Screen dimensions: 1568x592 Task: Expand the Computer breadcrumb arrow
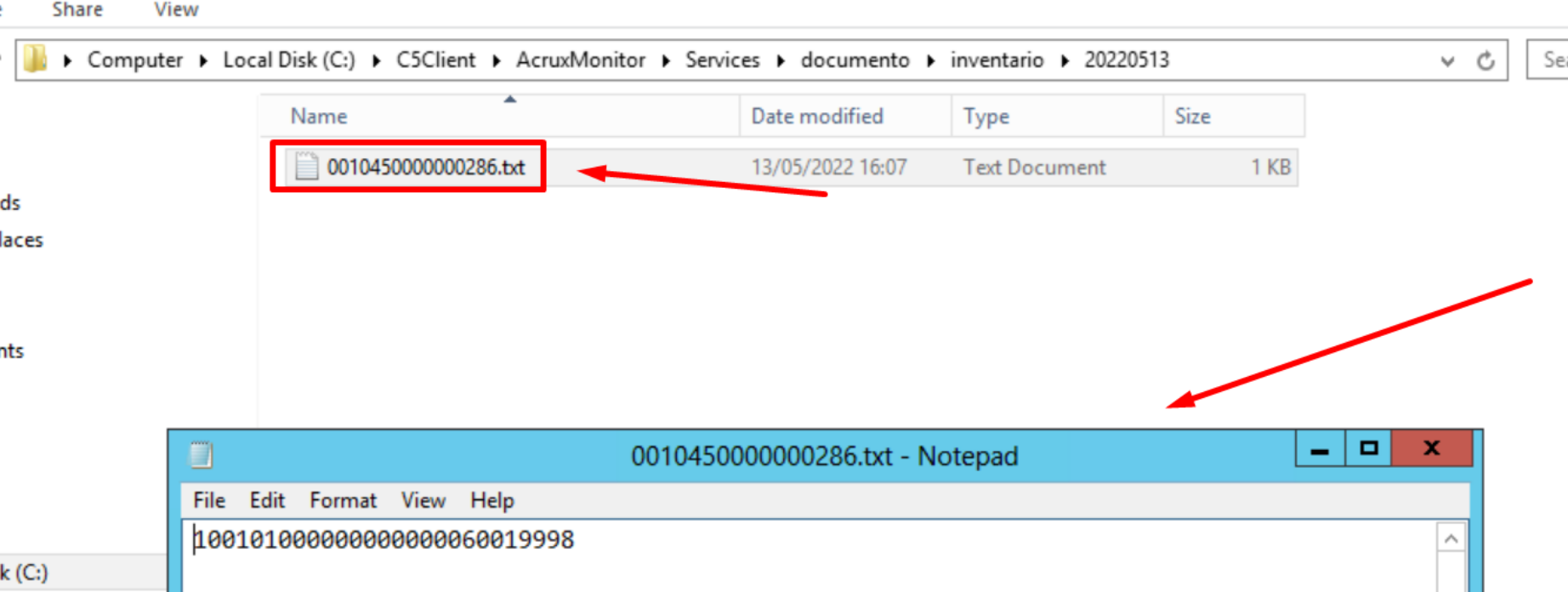(x=203, y=60)
